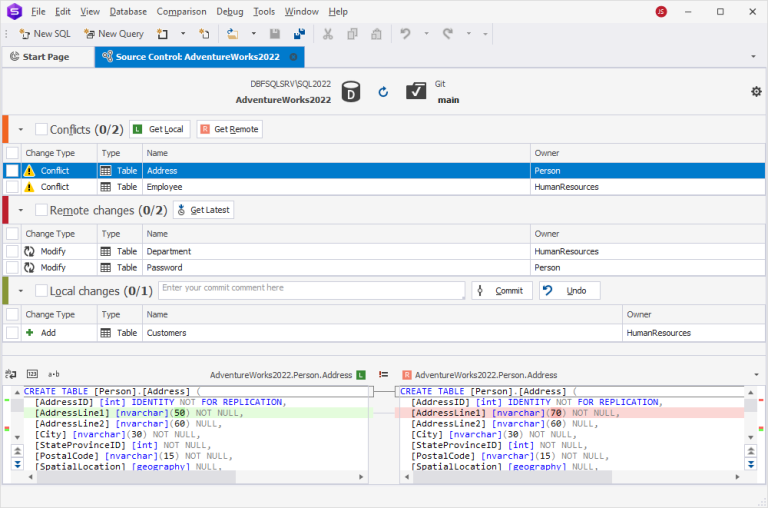Click the Undo arrow in the toolbar
The width and height of the screenshot is (768, 508).
pos(405,34)
